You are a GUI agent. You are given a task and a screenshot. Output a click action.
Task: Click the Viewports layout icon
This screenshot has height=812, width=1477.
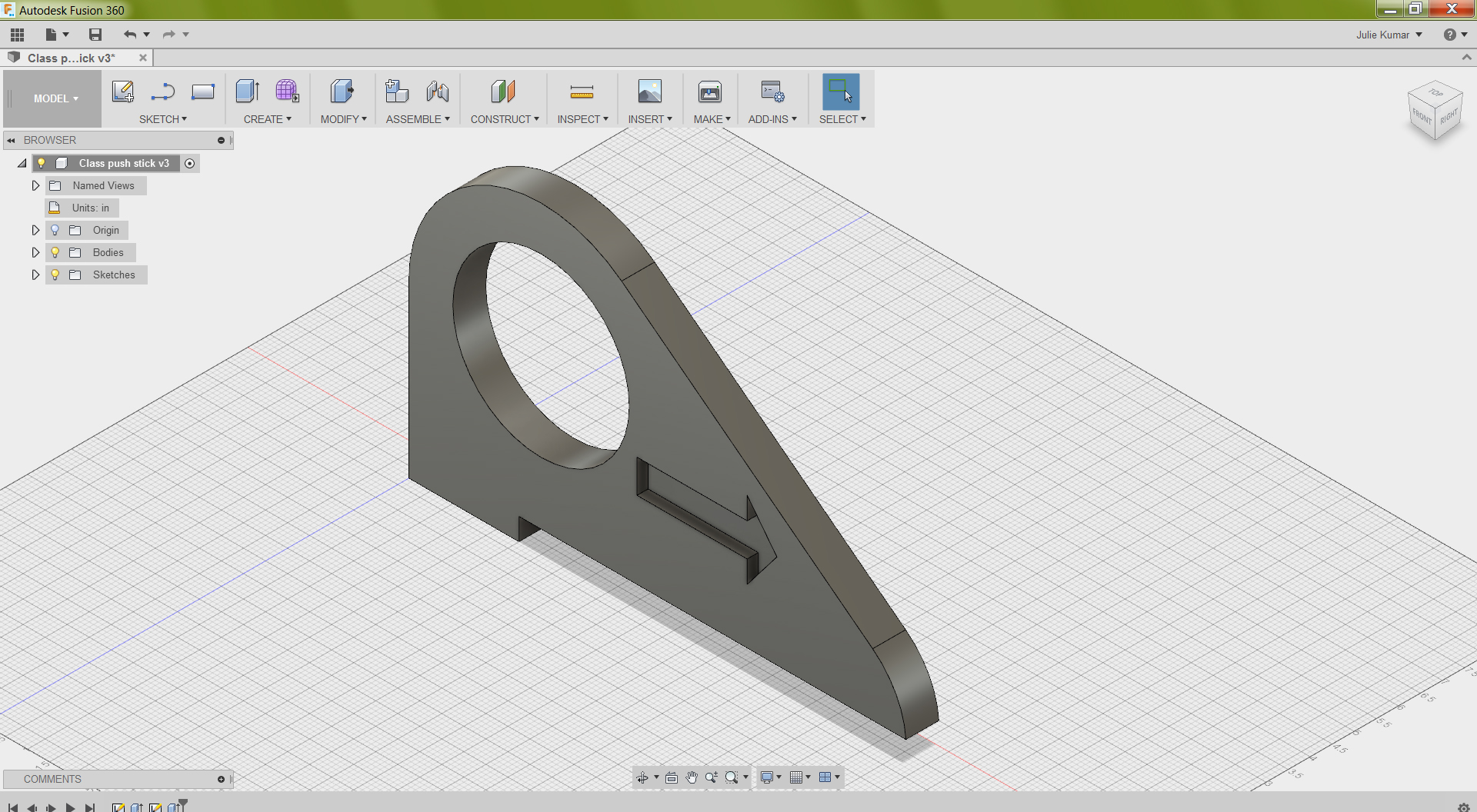click(x=825, y=777)
